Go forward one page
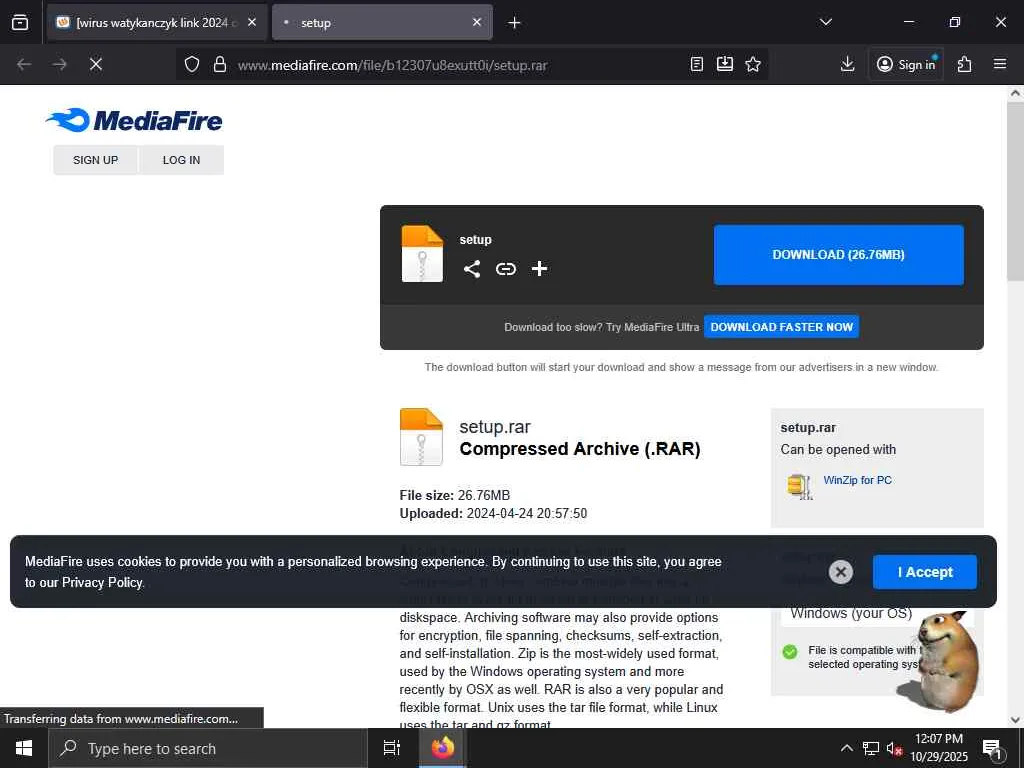1024x768 pixels. (60, 64)
